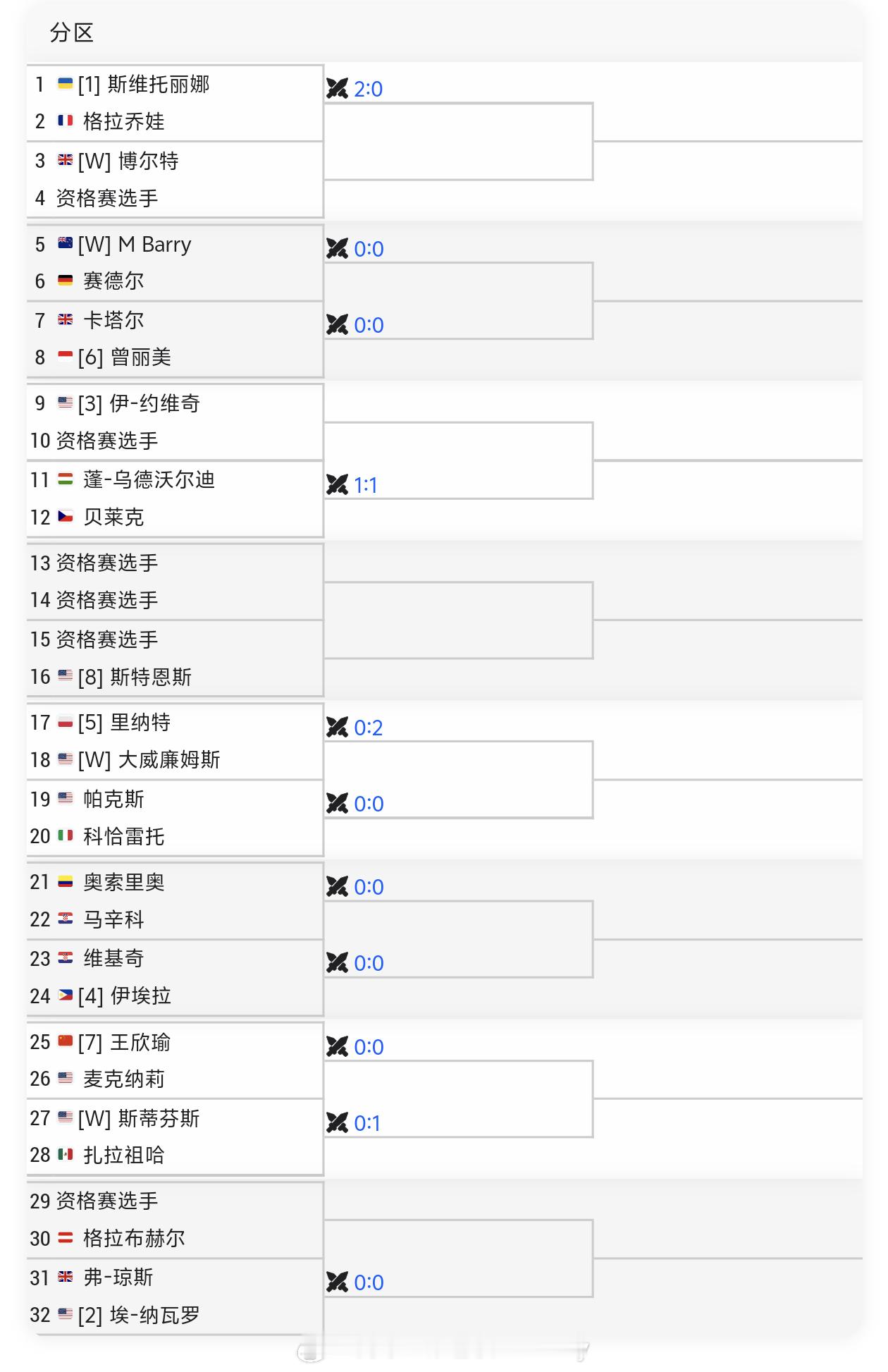
Task: Click the Germany flag beside 赛德尔
Action: (x=66, y=281)
